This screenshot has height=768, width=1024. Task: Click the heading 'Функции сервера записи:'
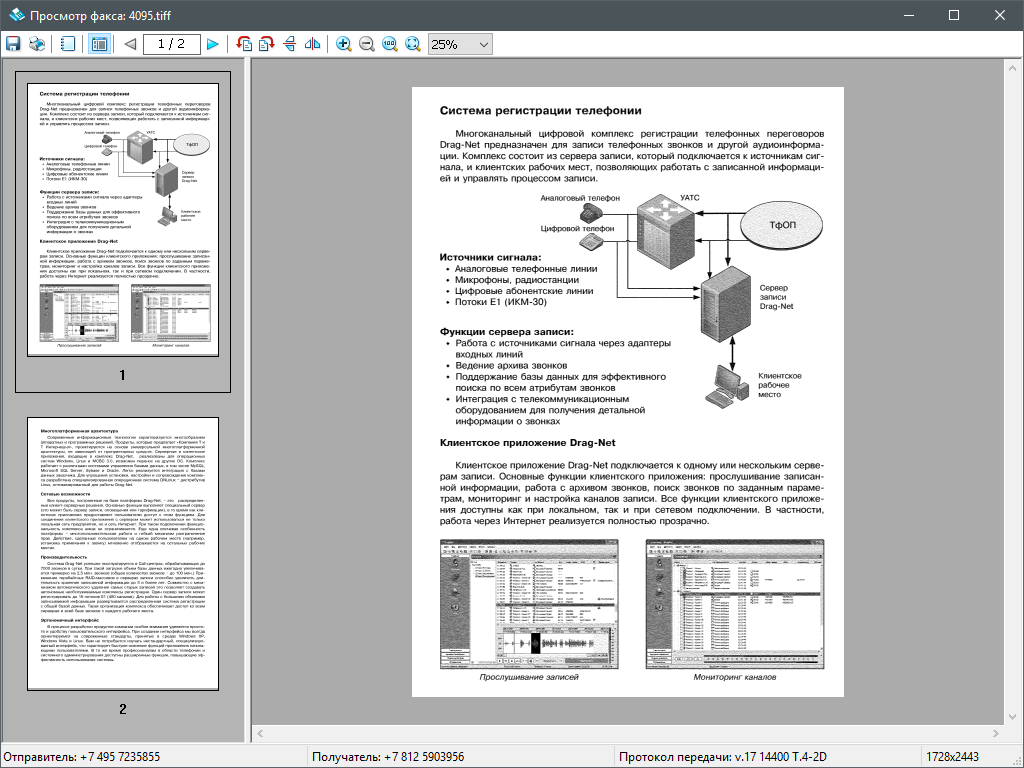507,332
